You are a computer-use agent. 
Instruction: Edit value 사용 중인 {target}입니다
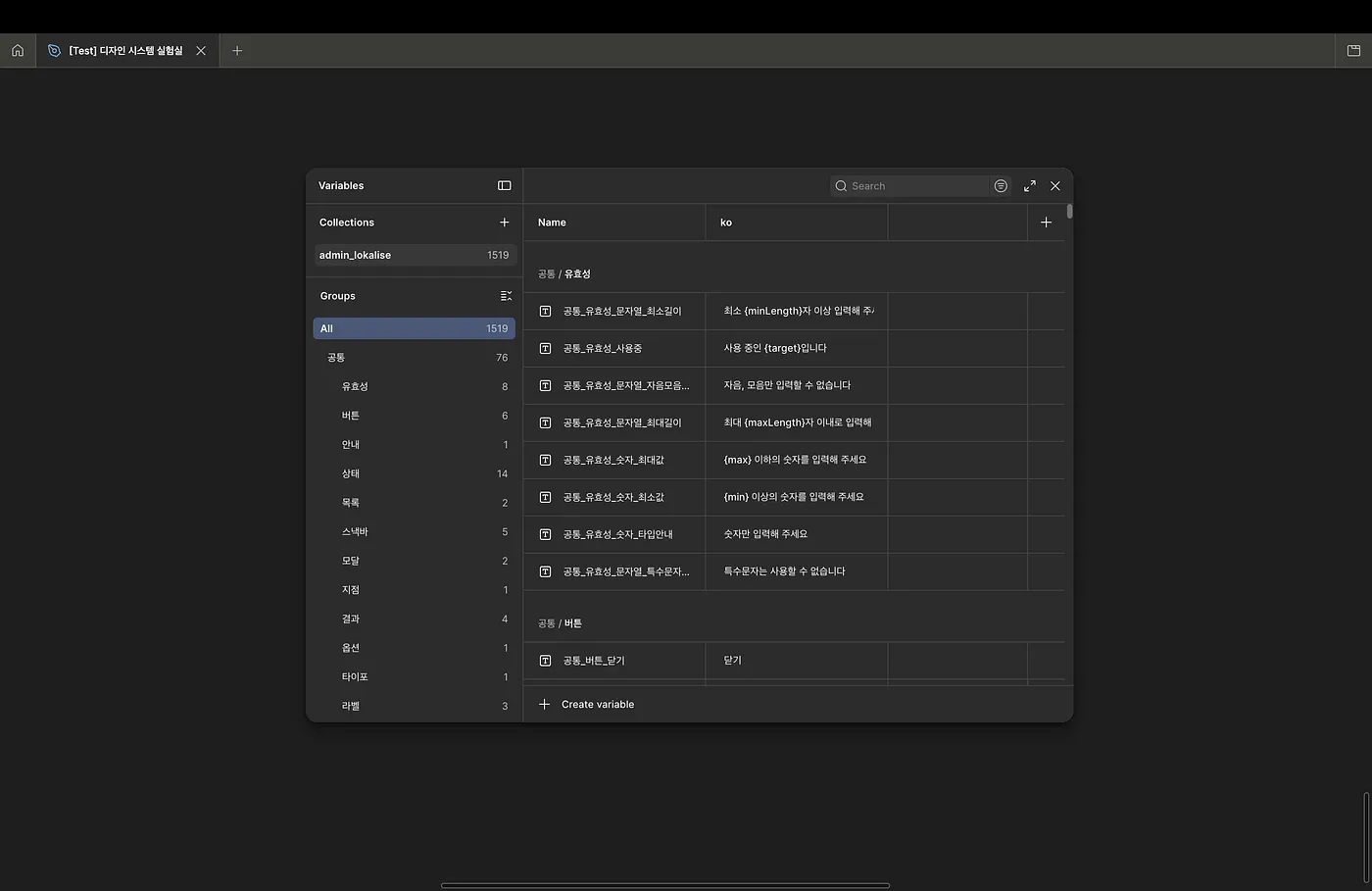(x=775, y=348)
